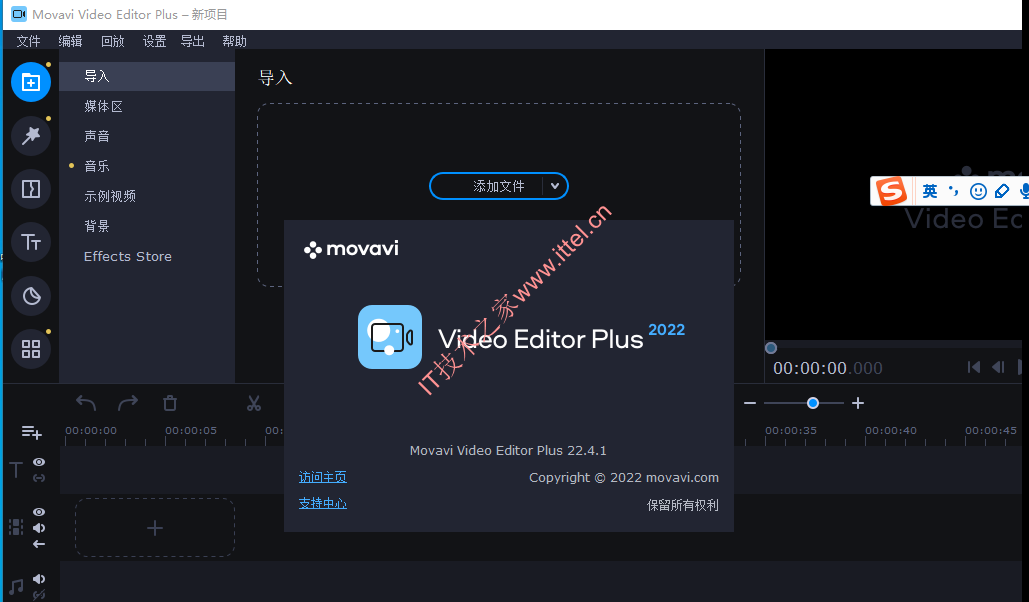1029x602 pixels.
Task: Step back one frame in preview
Action: (x=998, y=367)
